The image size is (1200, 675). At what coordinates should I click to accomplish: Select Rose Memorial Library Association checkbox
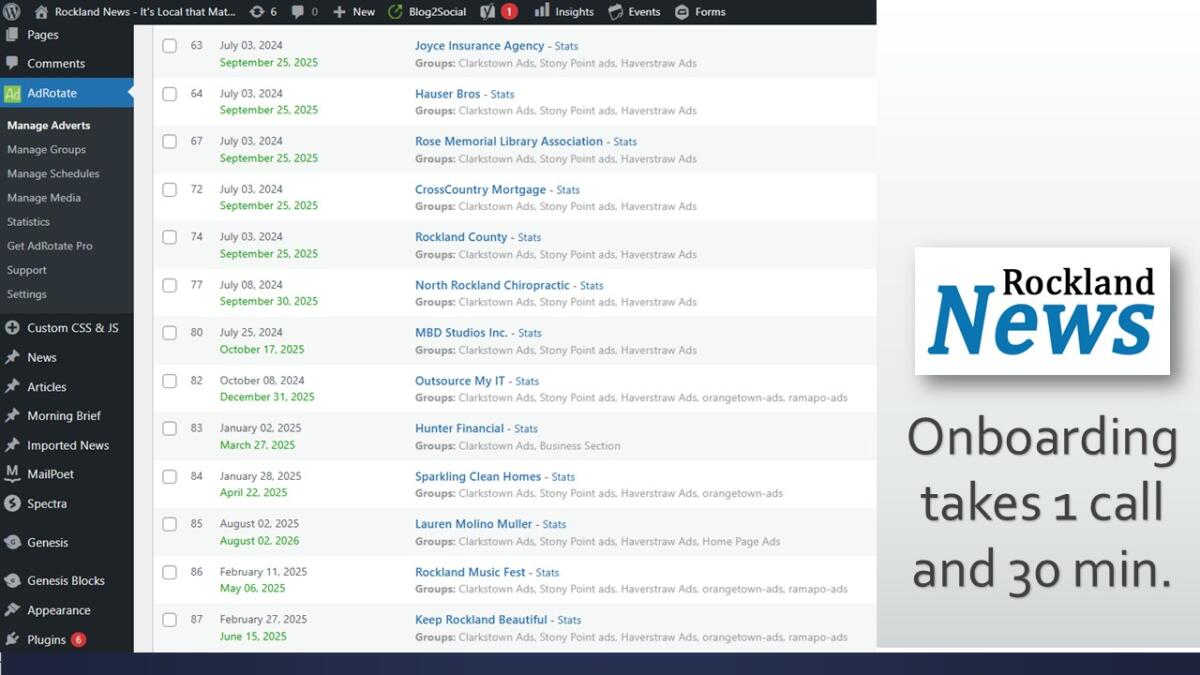tap(170, 141)
